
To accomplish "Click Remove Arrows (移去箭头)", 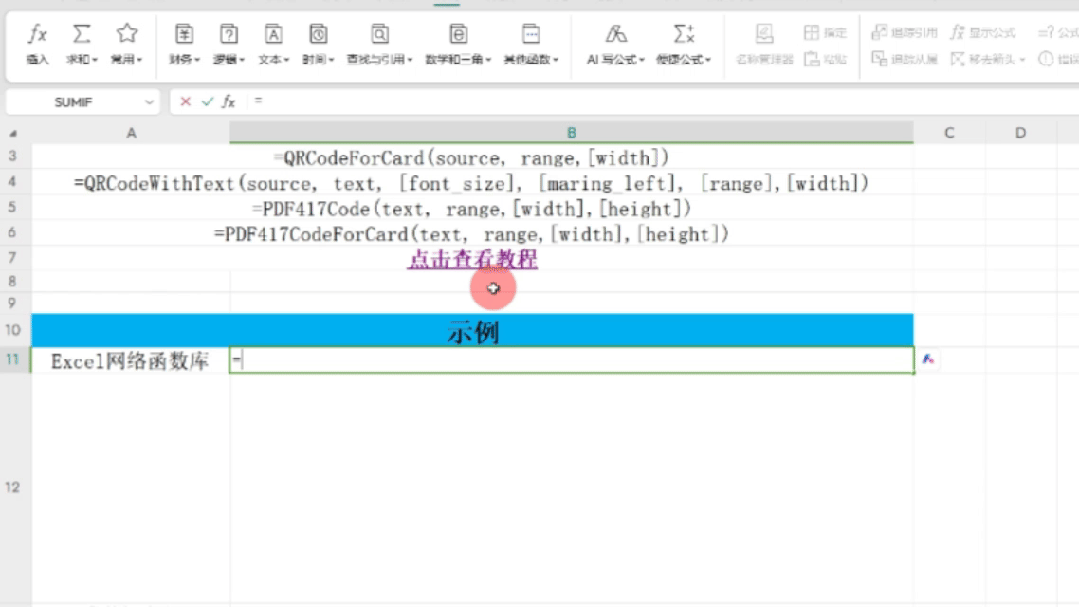I will 988,59.
